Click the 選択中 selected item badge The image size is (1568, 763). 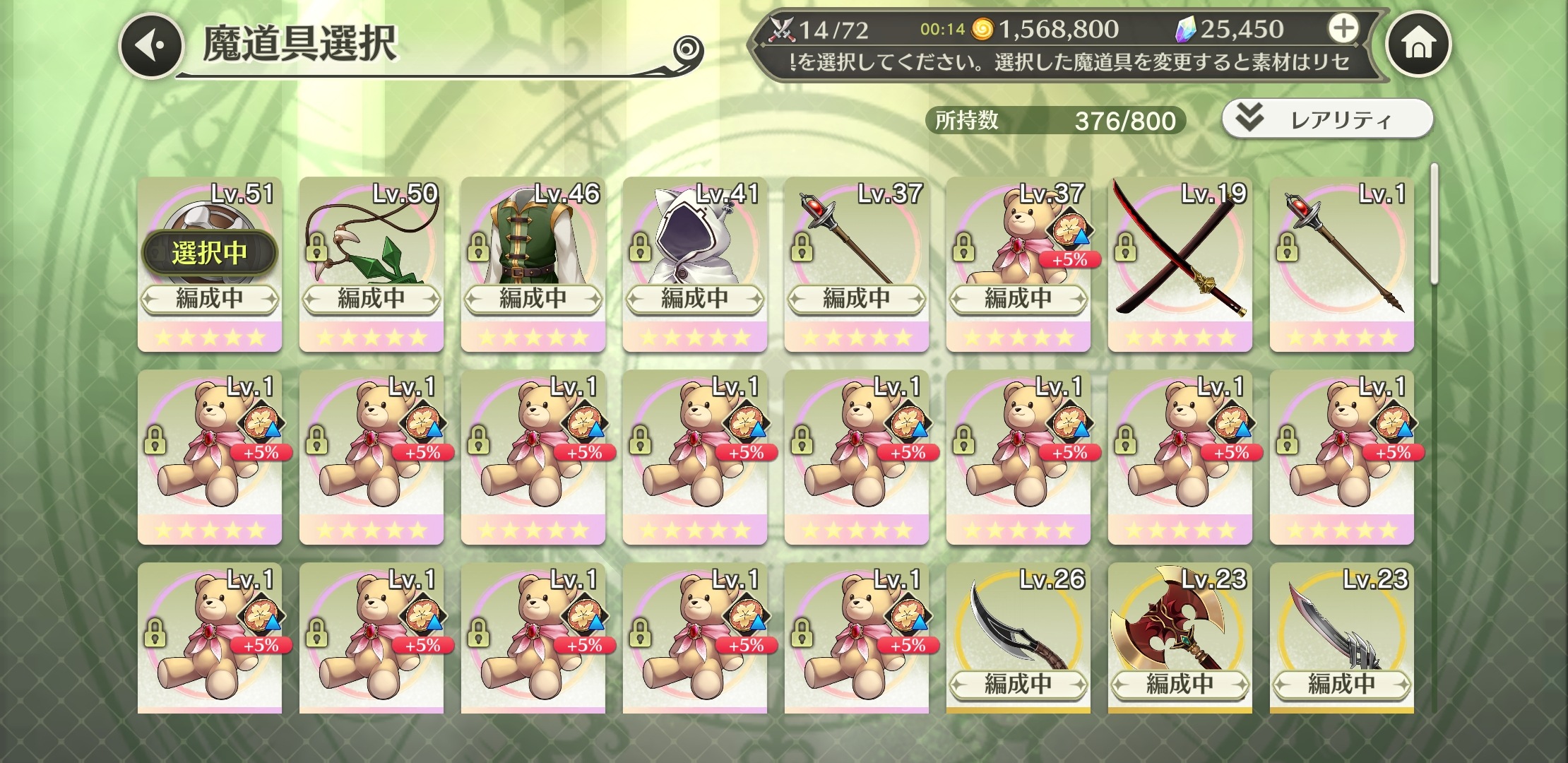tap(209, 252)
